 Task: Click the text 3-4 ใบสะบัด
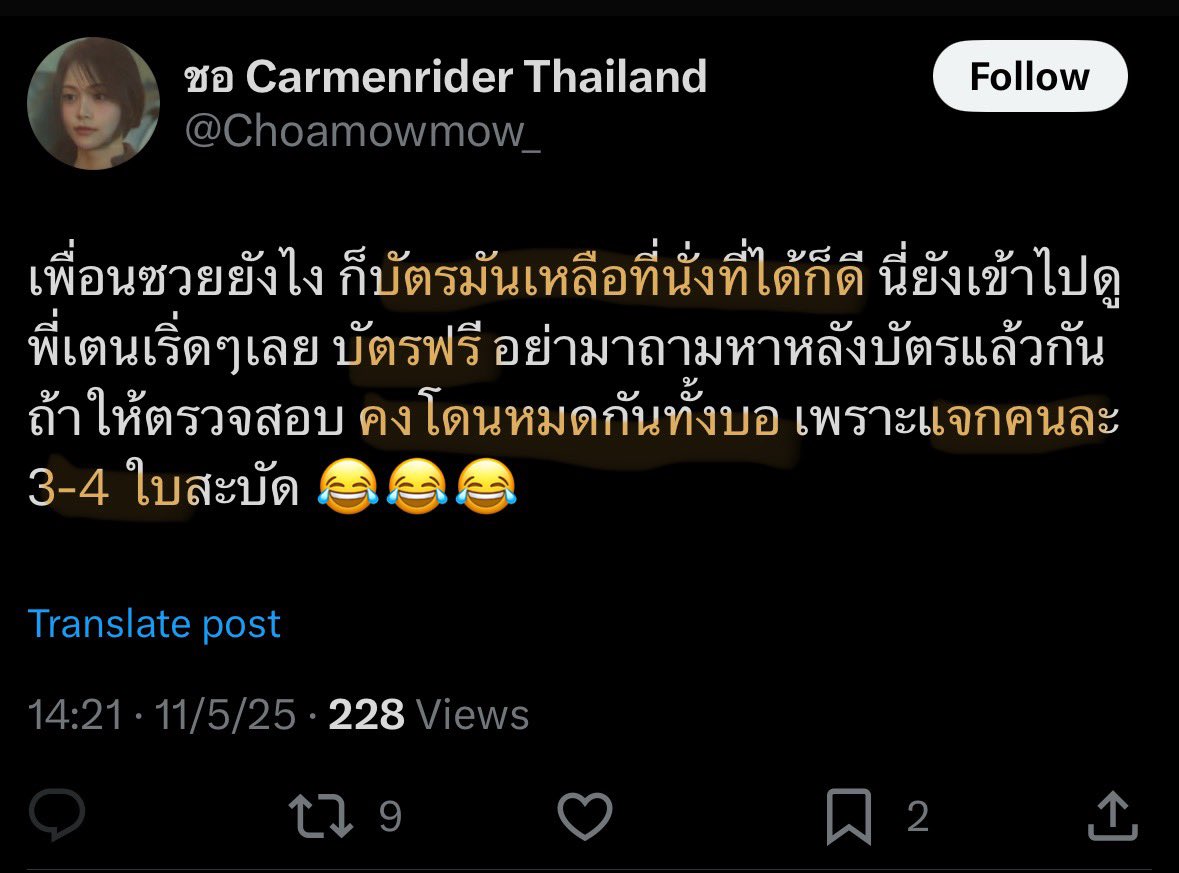tap(163, 489)
